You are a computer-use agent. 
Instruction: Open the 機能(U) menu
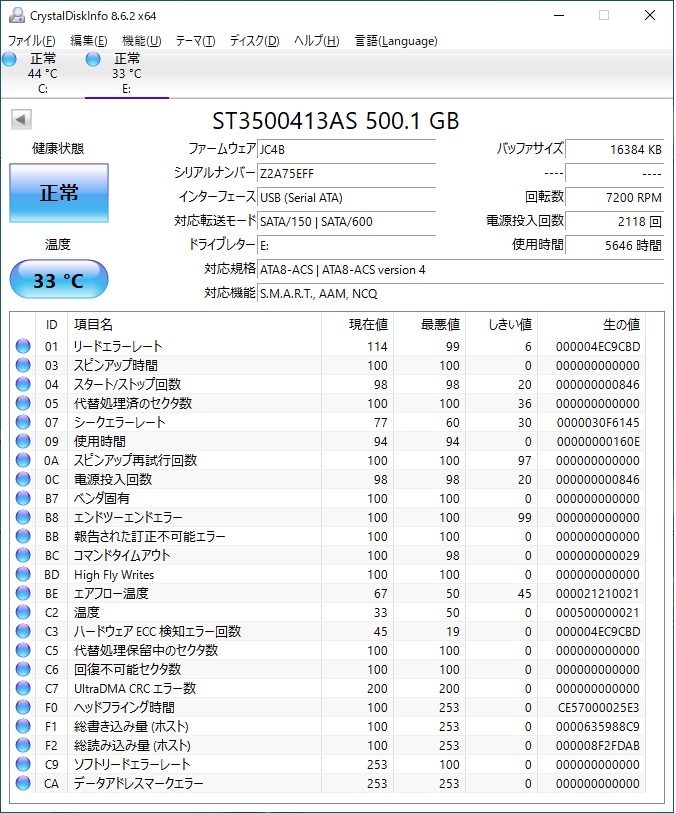(x=142, y=40)
